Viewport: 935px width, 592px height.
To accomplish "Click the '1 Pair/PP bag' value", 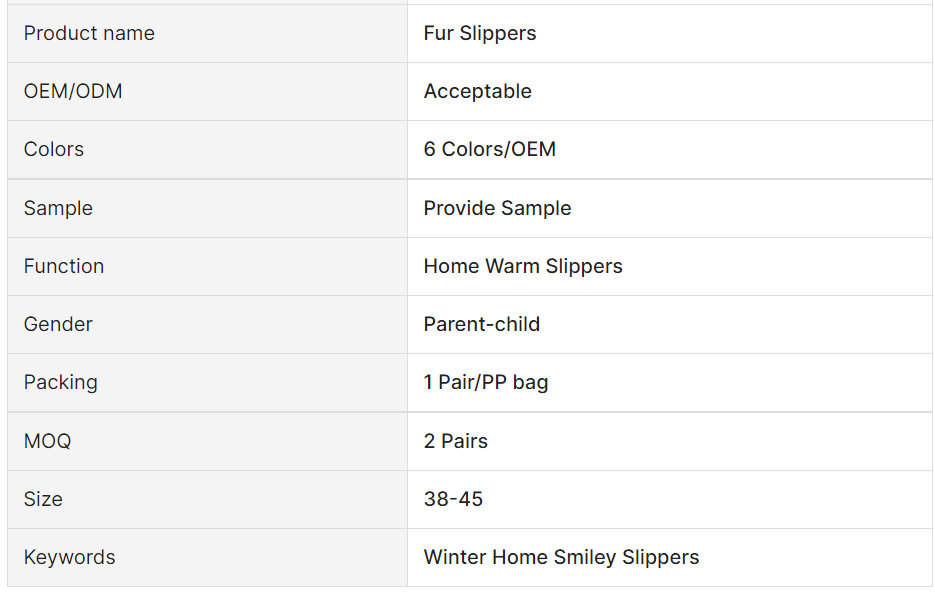I will (x=485, y=382).
